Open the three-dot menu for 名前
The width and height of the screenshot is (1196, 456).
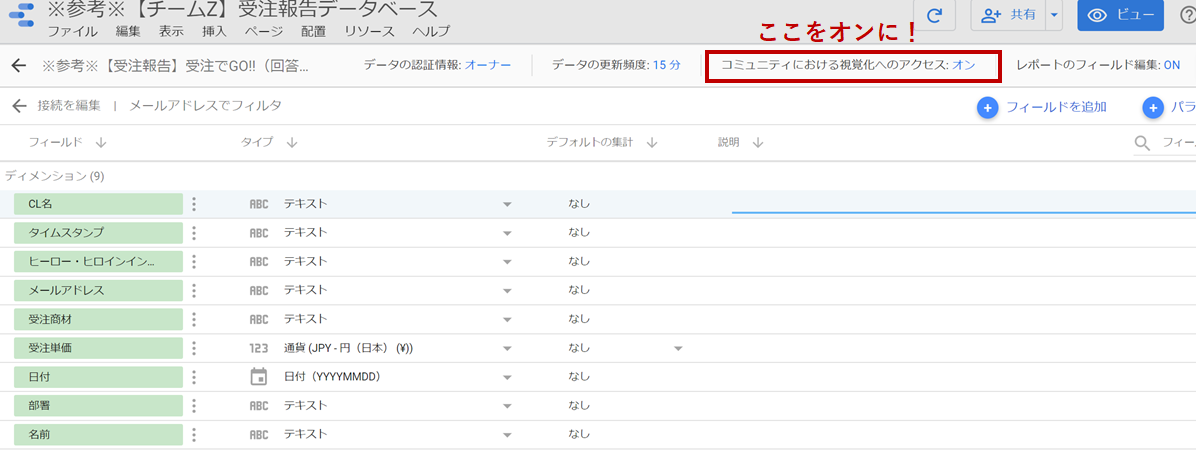click(195, 435)
